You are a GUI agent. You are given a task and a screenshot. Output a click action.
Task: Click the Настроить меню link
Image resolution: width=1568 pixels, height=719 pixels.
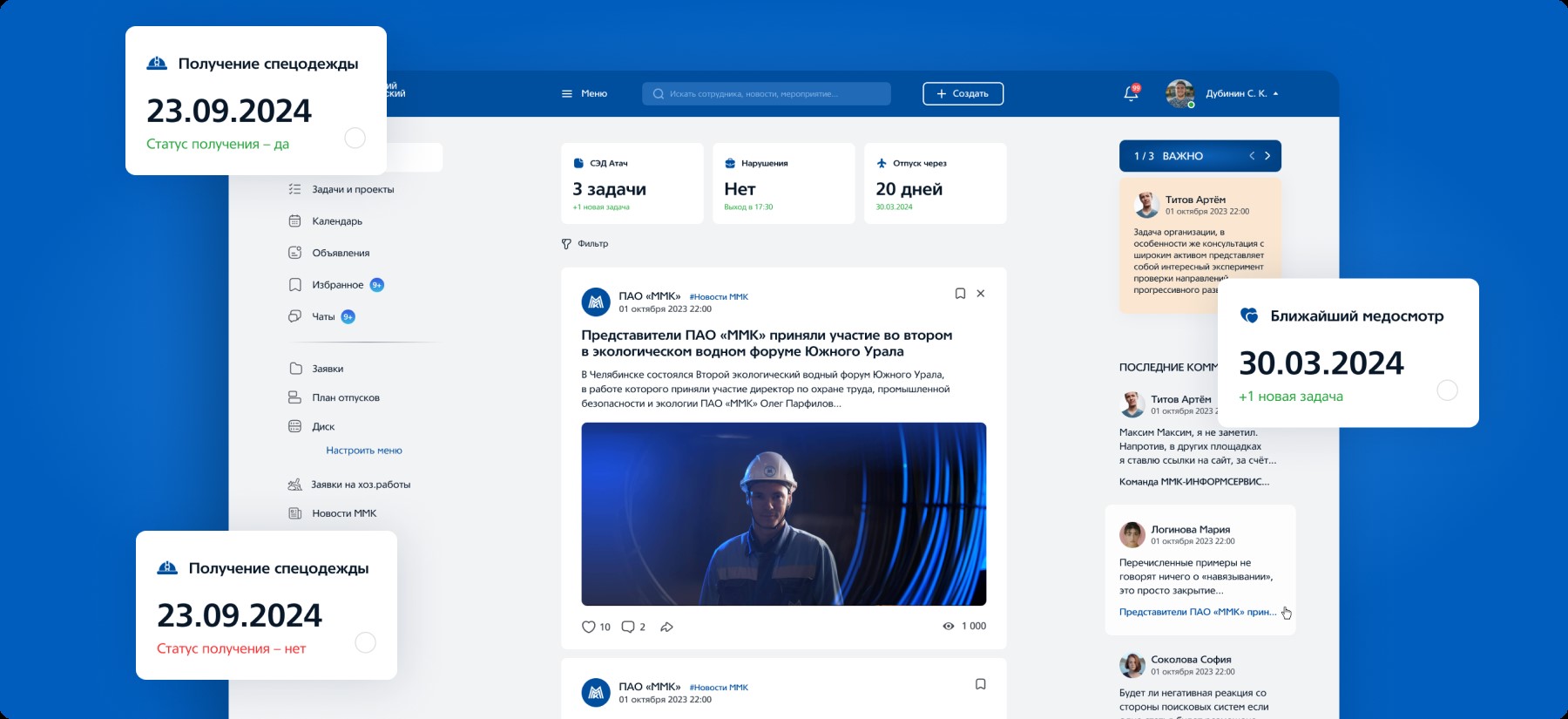(364, 451)
